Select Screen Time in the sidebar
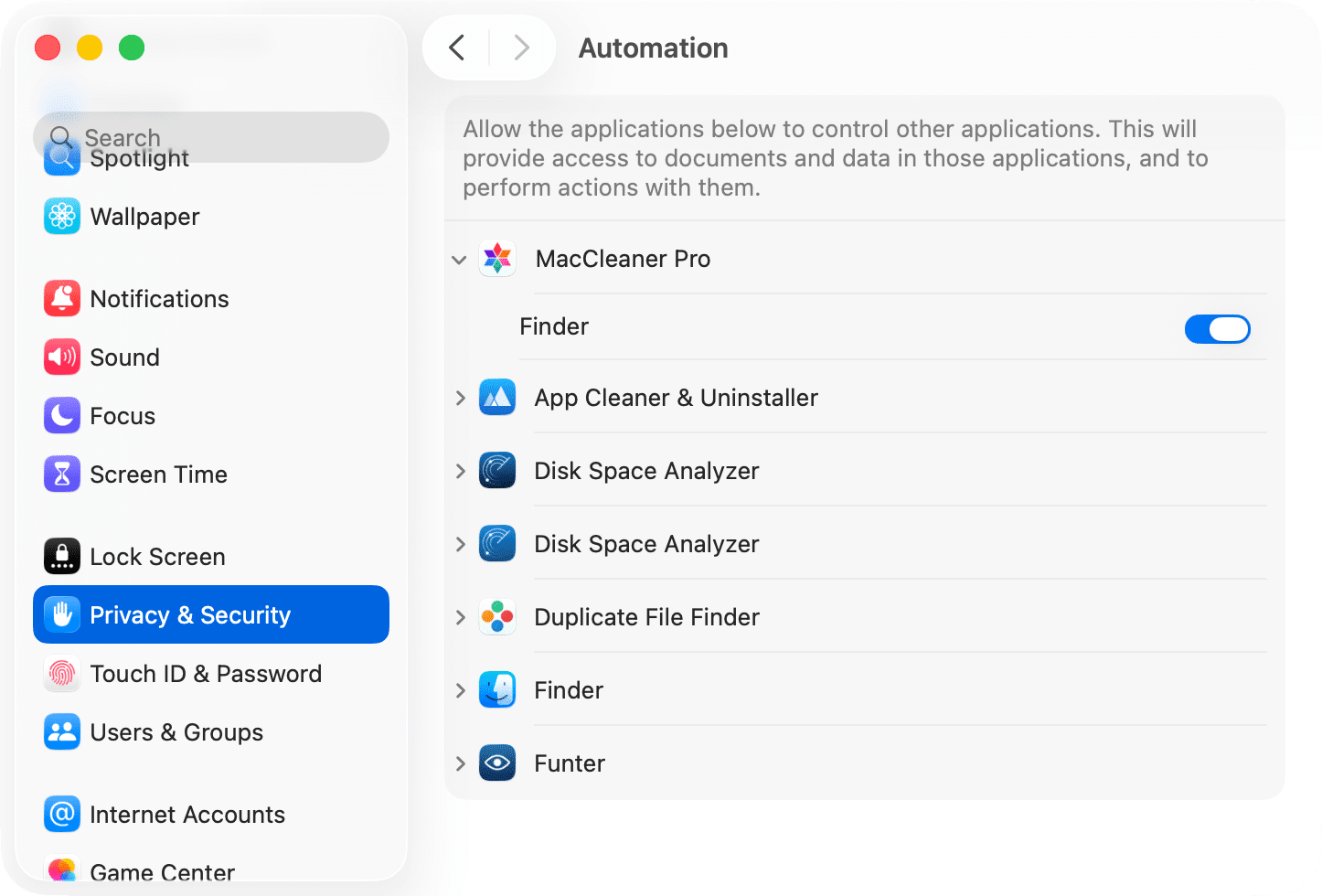 click(159, 475)
